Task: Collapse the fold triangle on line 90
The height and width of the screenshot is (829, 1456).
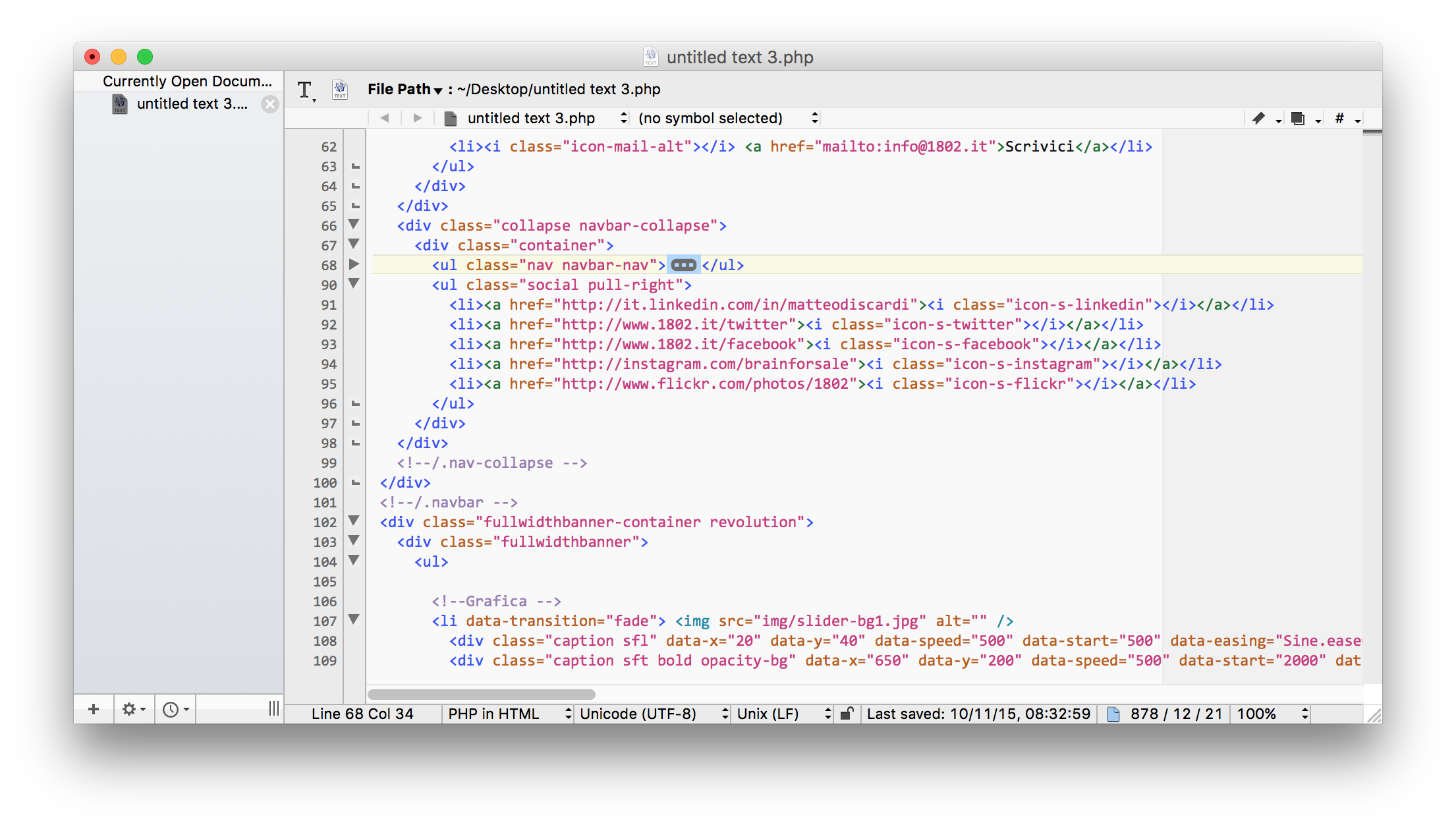Action: coord(354,284)
